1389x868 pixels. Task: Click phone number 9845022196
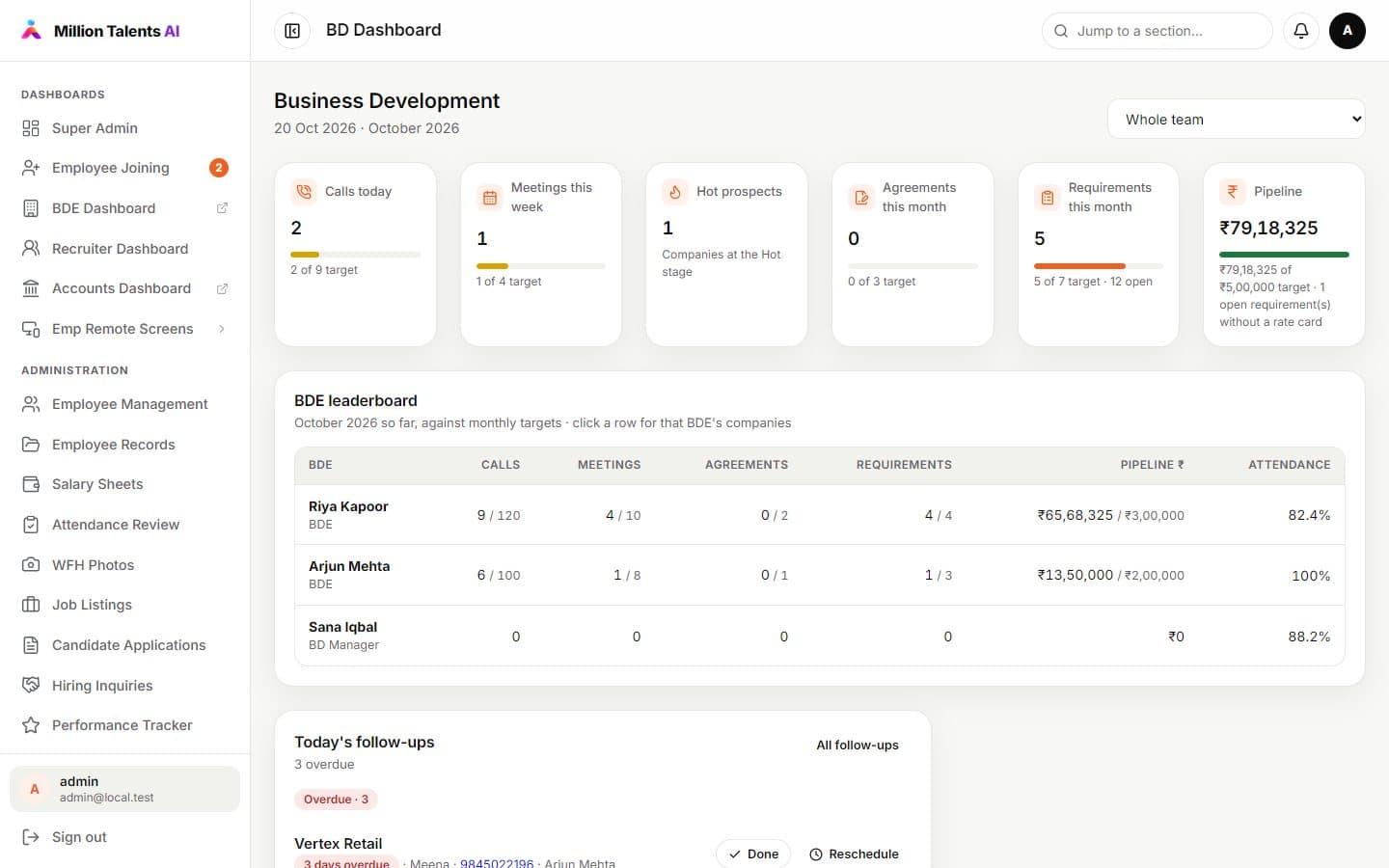point(497,863)
